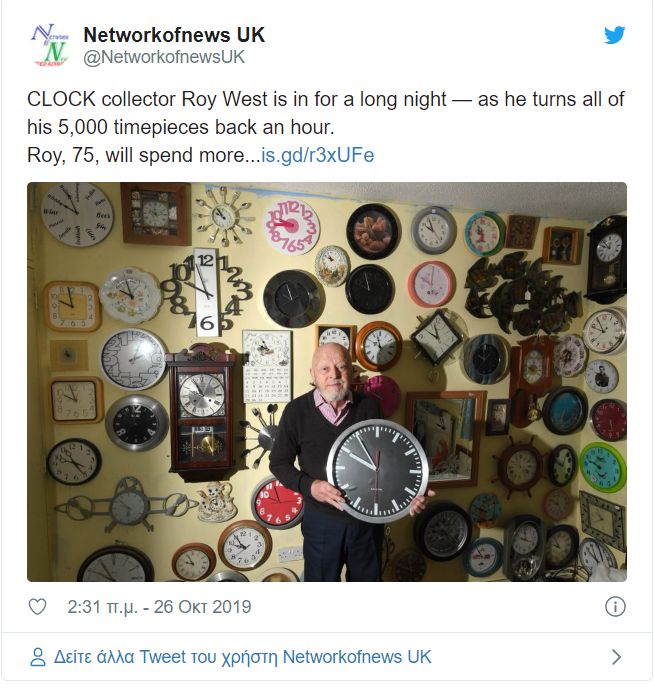Click the wall clock with oversized black numerals
Image resolution: width=655 pixels, height=695 pixels.
tap(207, 291)
